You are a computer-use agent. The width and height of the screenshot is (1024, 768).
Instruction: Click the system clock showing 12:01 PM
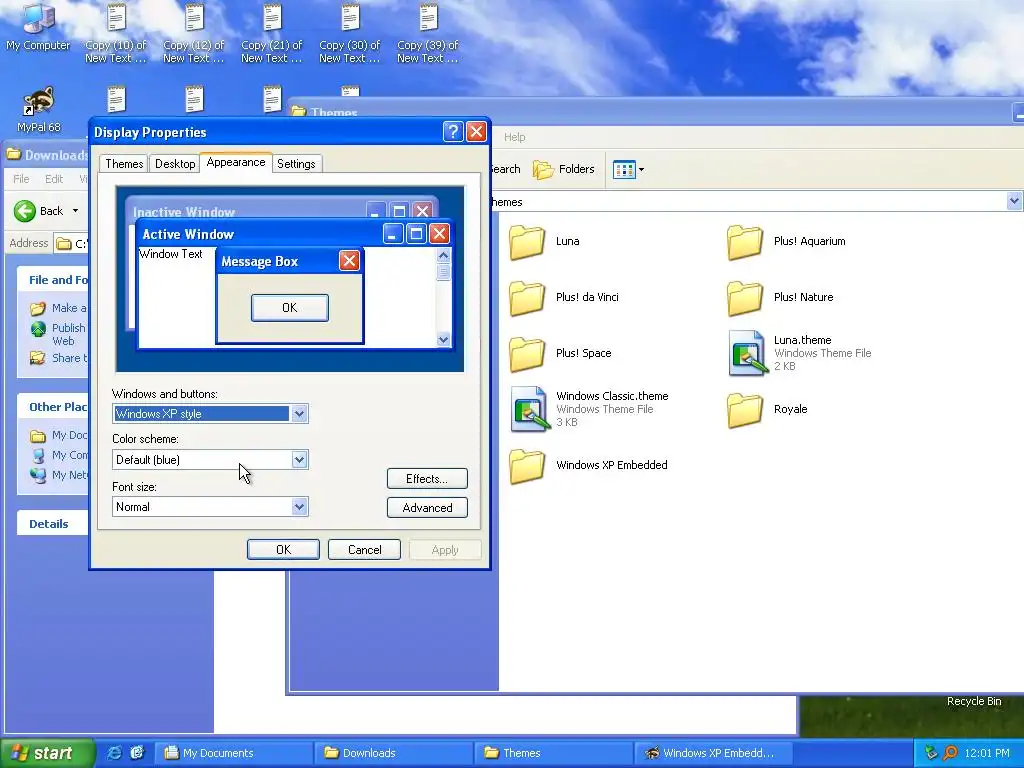(987, 753)
